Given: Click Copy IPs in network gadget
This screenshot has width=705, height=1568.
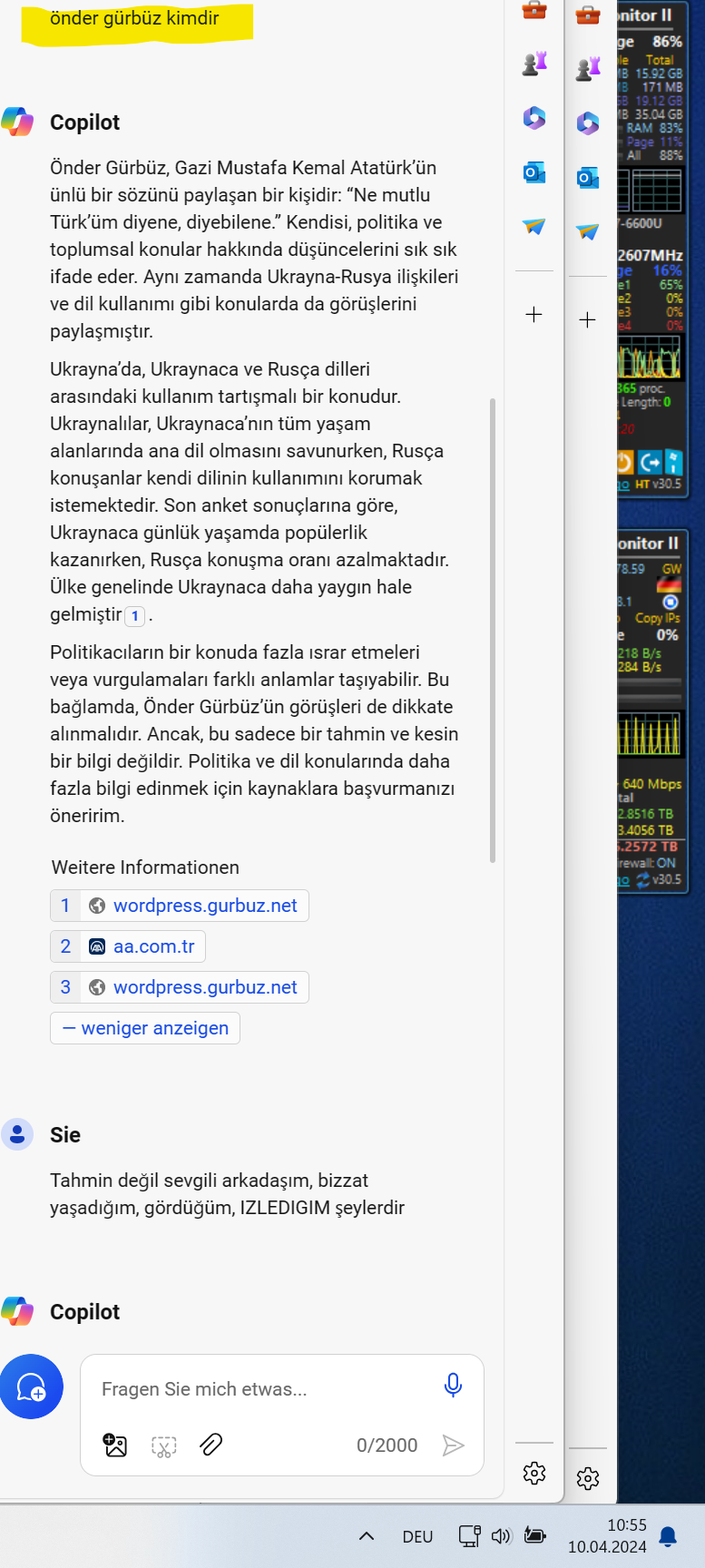Looking at the screenshot, I should point(657,618).
